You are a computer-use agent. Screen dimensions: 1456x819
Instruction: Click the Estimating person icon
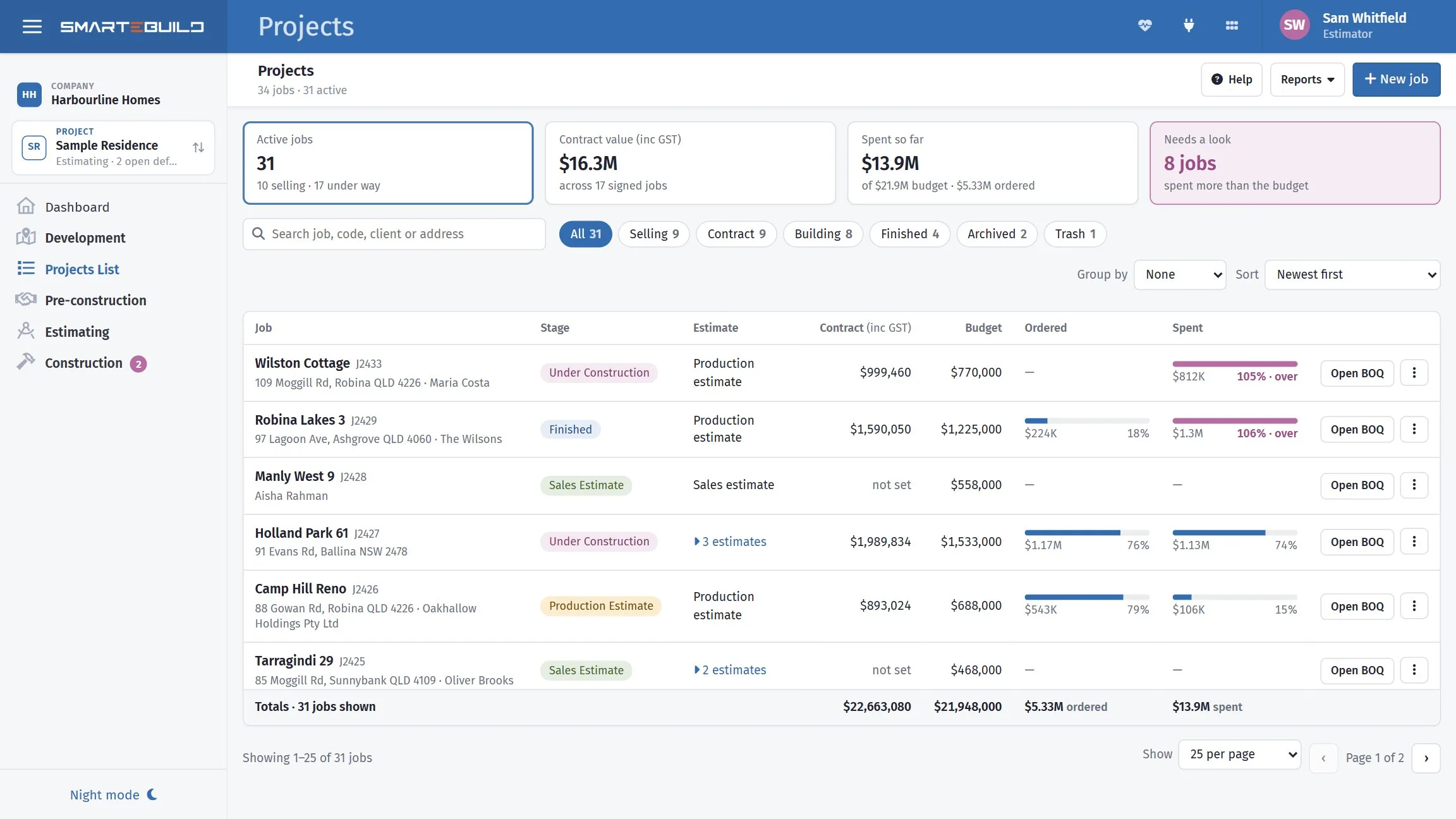[x=26, y=331]
